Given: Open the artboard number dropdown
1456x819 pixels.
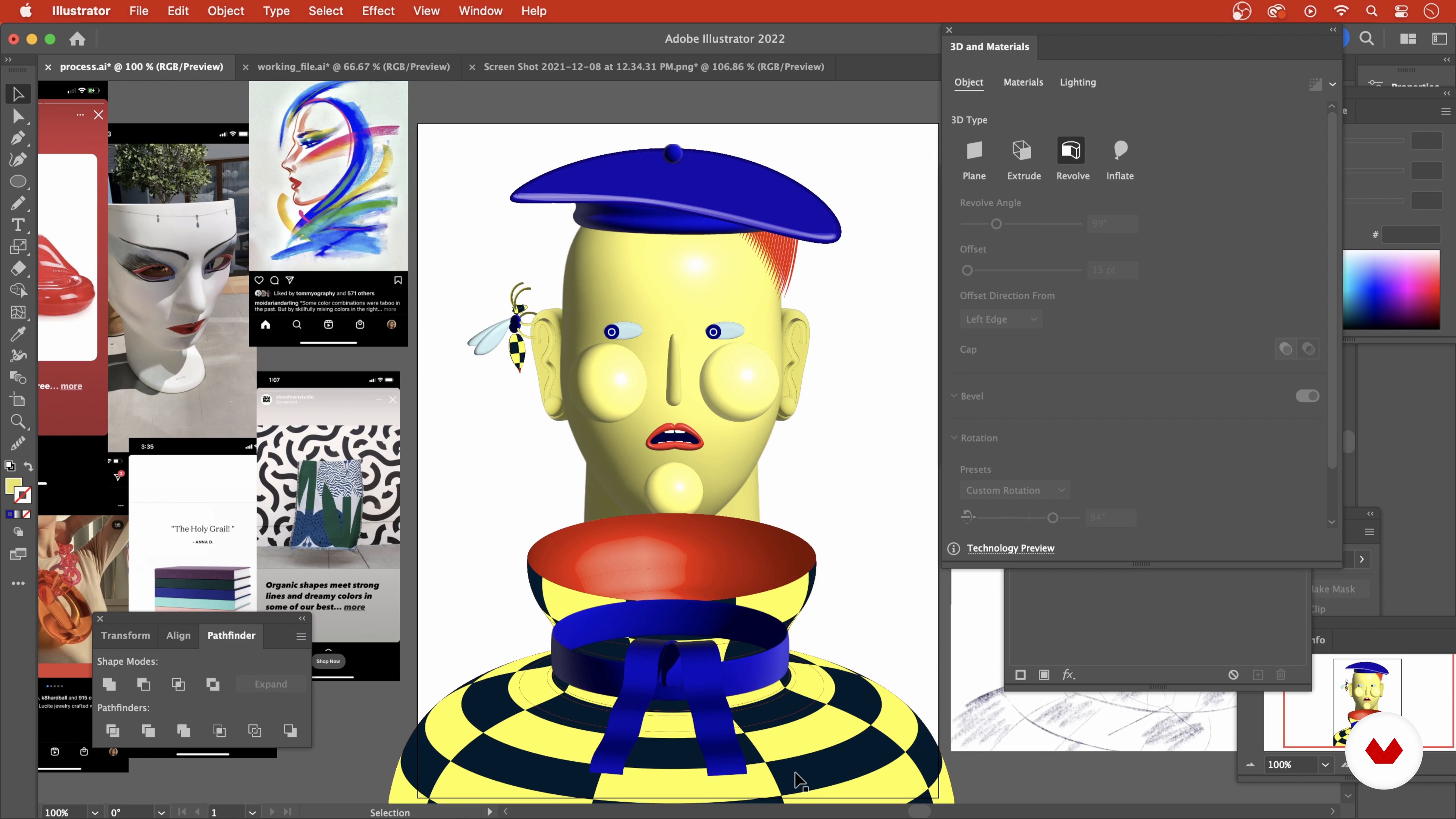Looking at the screenshot, I should (253, 812).
